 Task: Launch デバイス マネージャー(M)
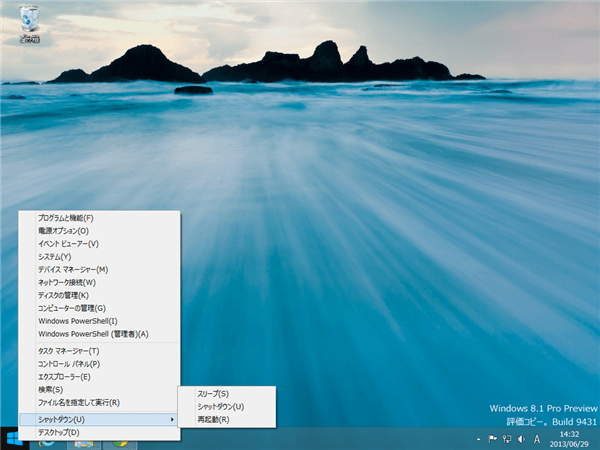(x=99, y=270)
